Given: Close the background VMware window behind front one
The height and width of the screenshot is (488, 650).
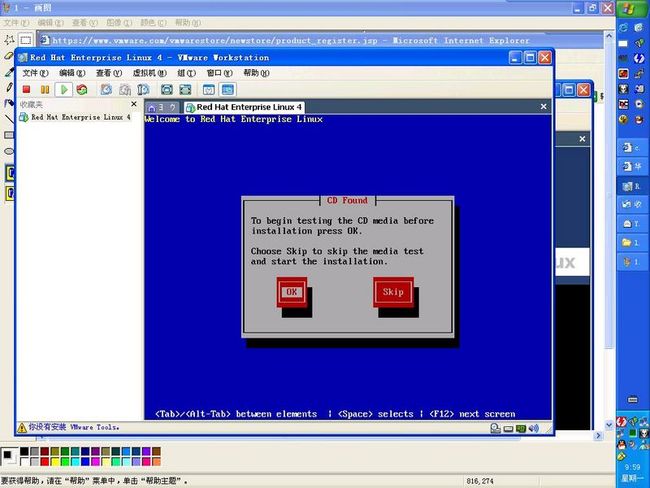Looking at the screenshot, I should (x=584, y=90).
